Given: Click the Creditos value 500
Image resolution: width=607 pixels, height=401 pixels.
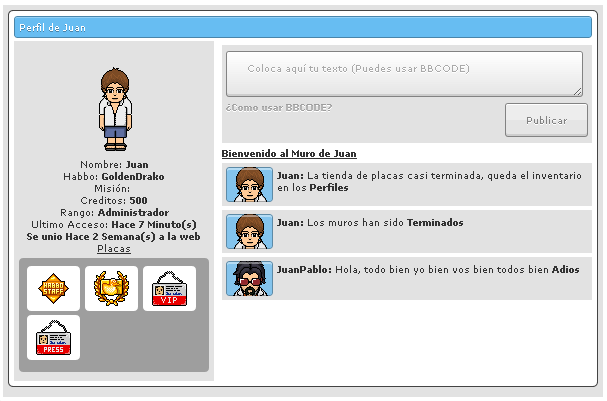Looking at the screenshot, I should coord(138,200).
